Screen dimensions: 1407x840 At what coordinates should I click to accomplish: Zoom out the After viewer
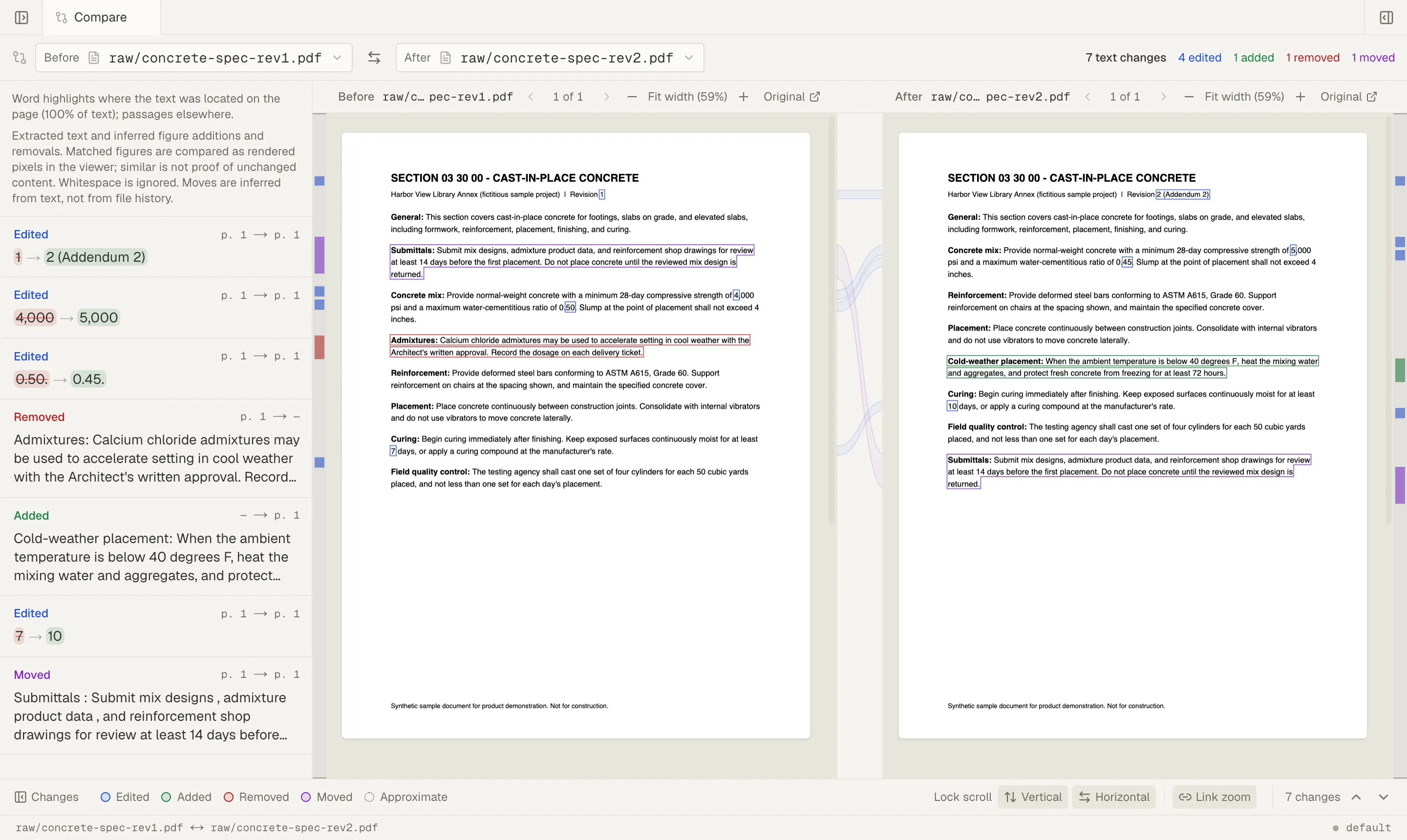point(1189,97)
